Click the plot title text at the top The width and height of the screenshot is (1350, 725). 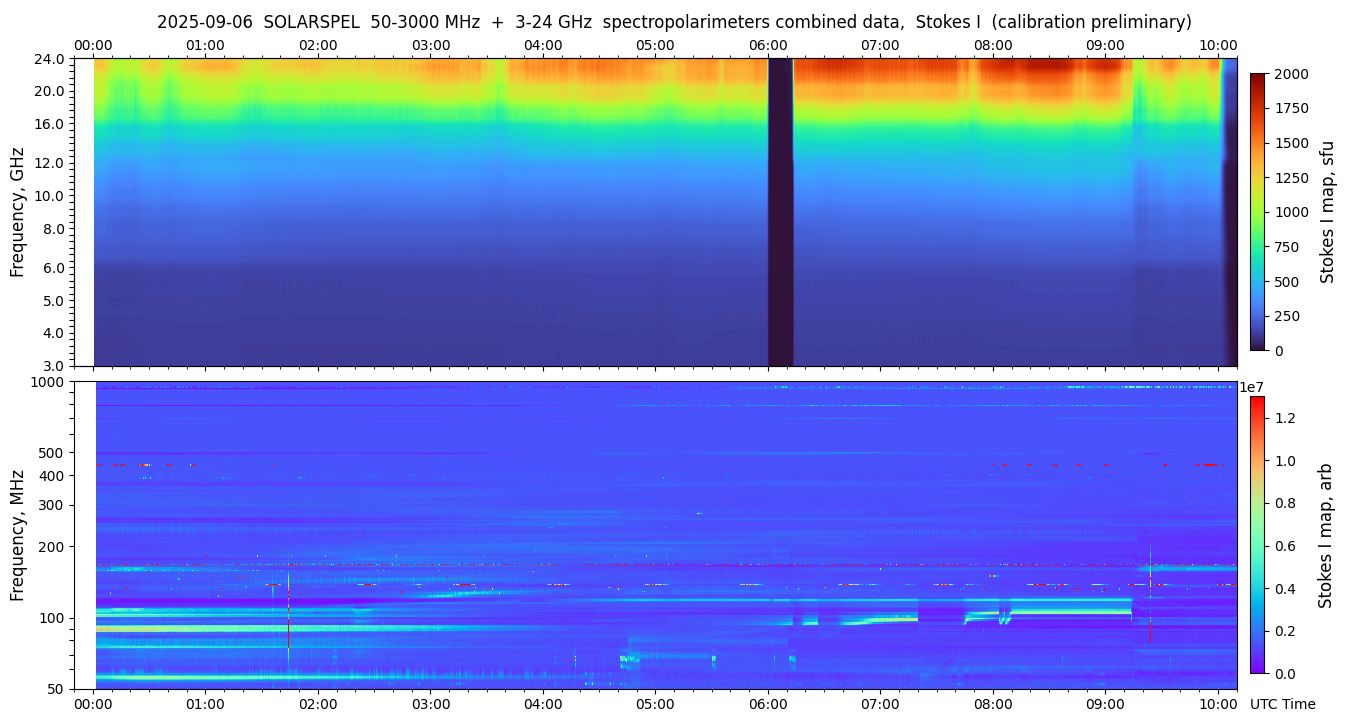point(674,22)
